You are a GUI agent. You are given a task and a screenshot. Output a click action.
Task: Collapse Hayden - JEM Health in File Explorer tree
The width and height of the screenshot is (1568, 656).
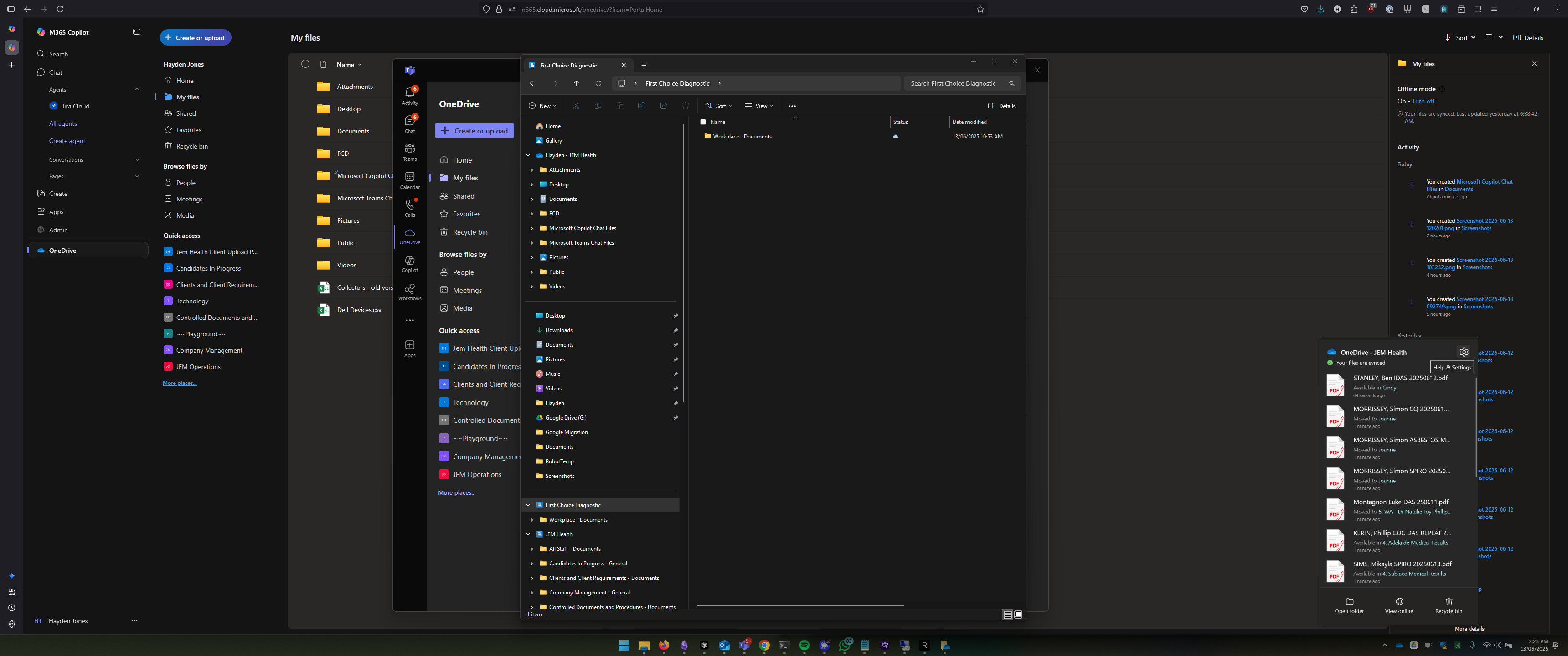528,155
